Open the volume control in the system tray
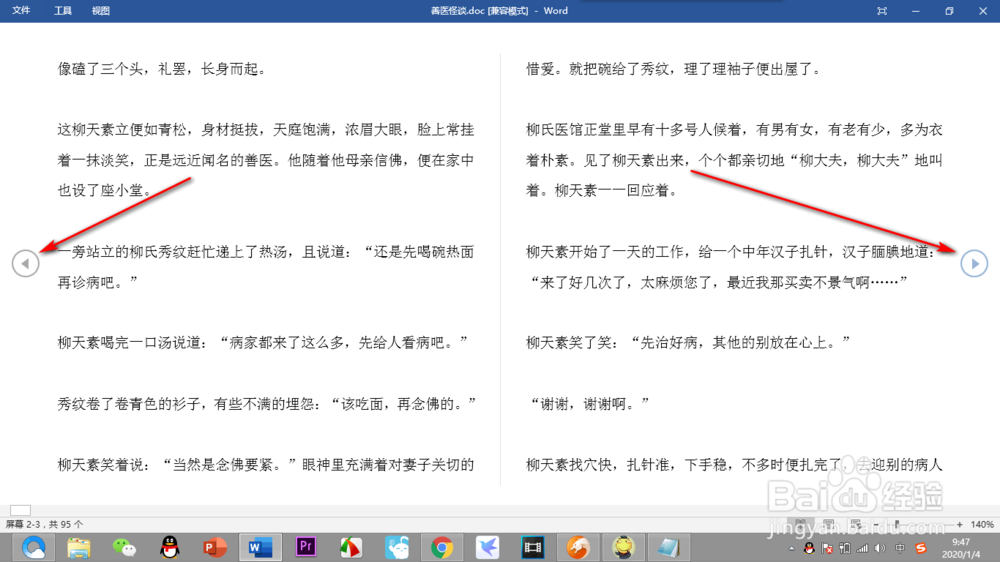The image size is (1000, 562). pyautogui.click(x=880, y=548)
